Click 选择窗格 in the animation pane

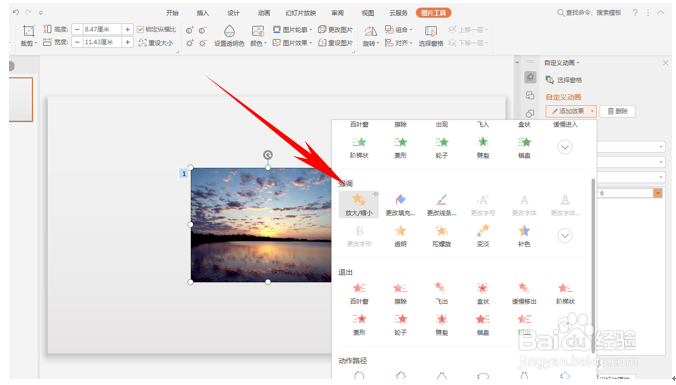pos(564,80)
